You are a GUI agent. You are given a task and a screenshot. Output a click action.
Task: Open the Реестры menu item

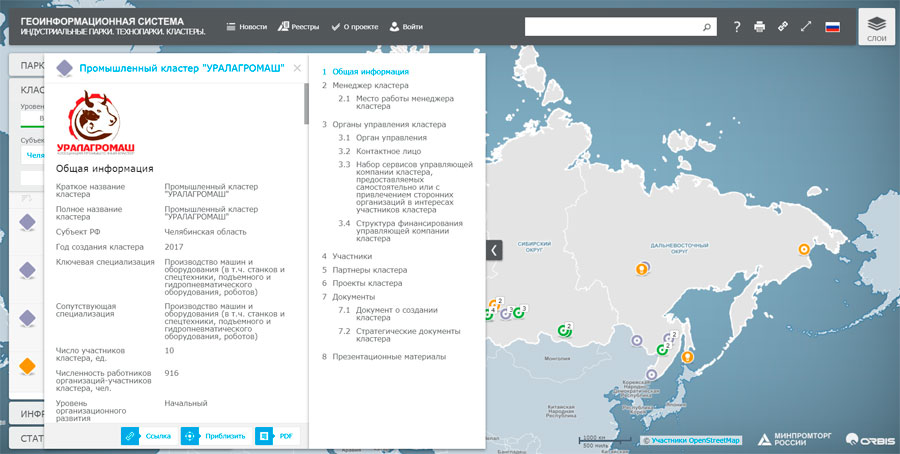298,27
